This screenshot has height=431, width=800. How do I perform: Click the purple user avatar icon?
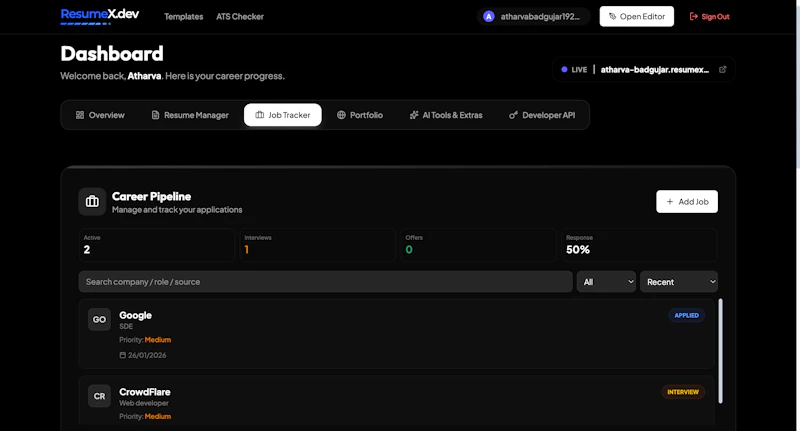tap(489, 16)
